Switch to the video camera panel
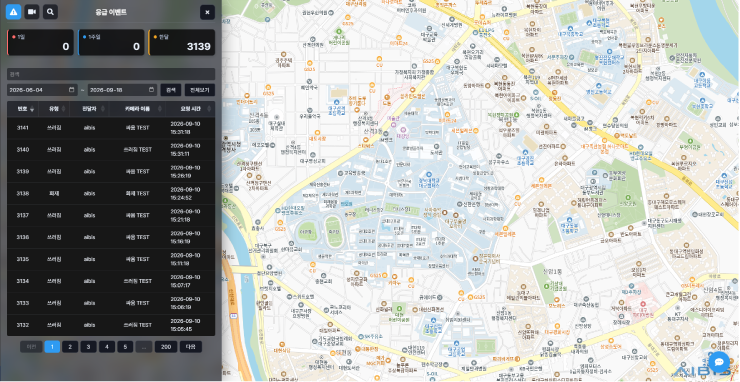The image size is (740, 382). pos(32,12)
